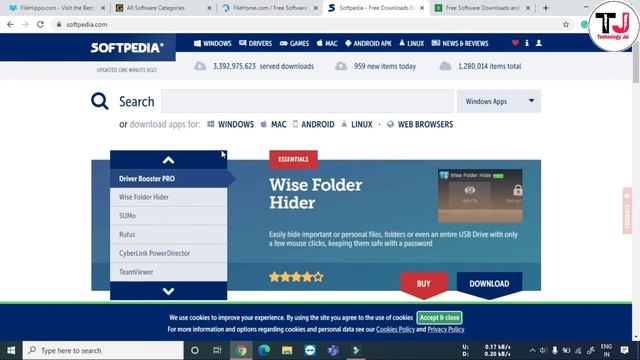Open the Linux section in top nav
Screen dimensions: 640x360
[411, 43]
